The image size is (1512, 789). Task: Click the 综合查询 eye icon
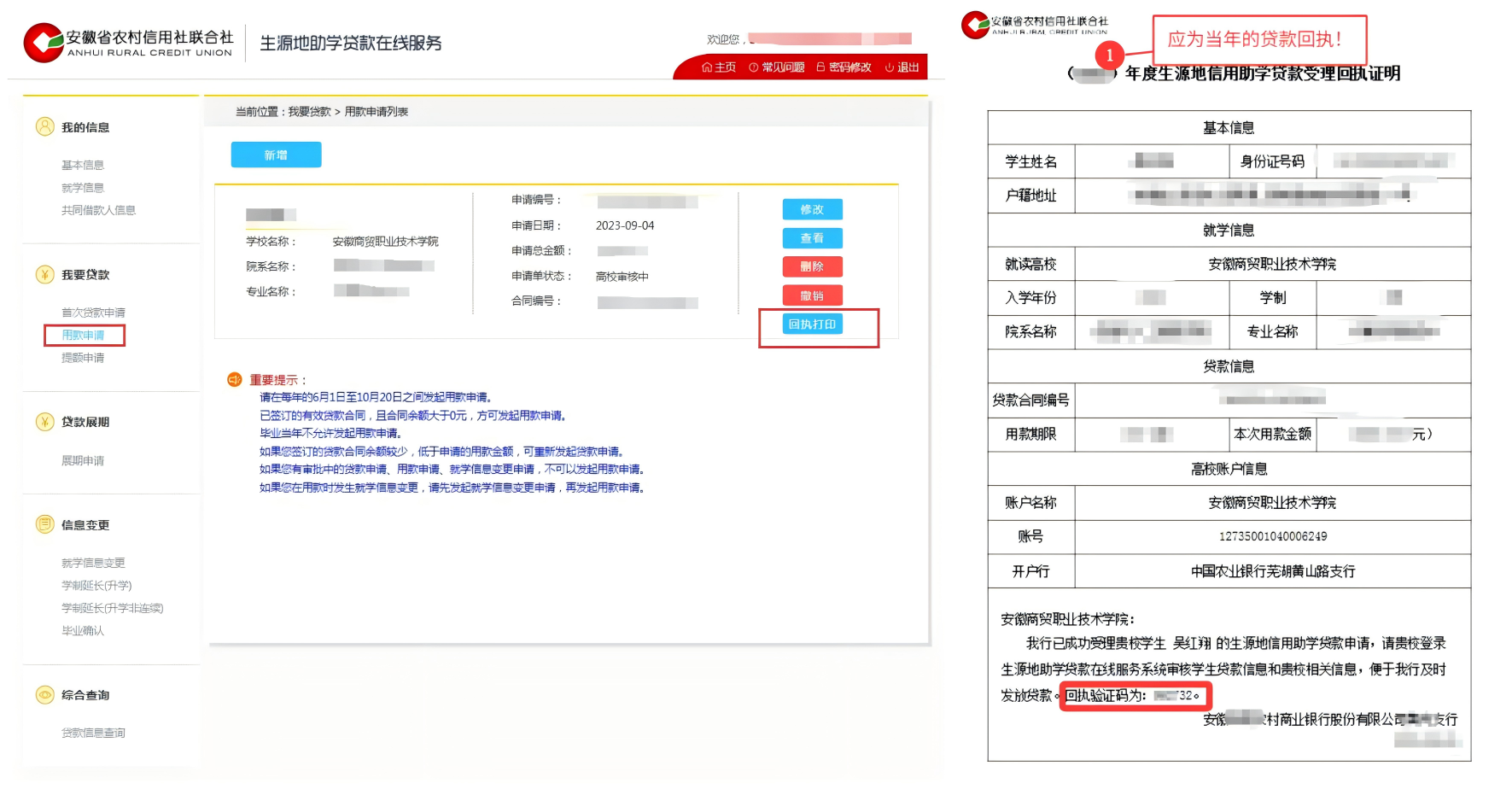coord(44,695)
